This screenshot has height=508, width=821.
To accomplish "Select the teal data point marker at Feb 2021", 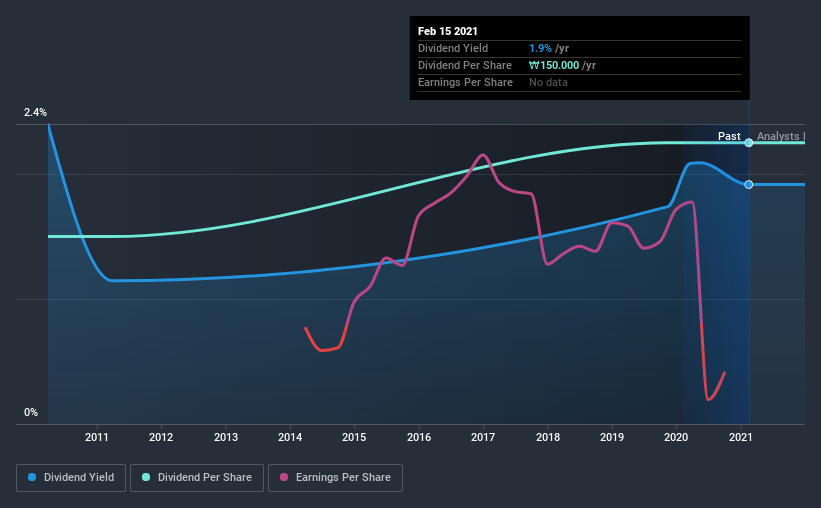I will coord(749,142).
